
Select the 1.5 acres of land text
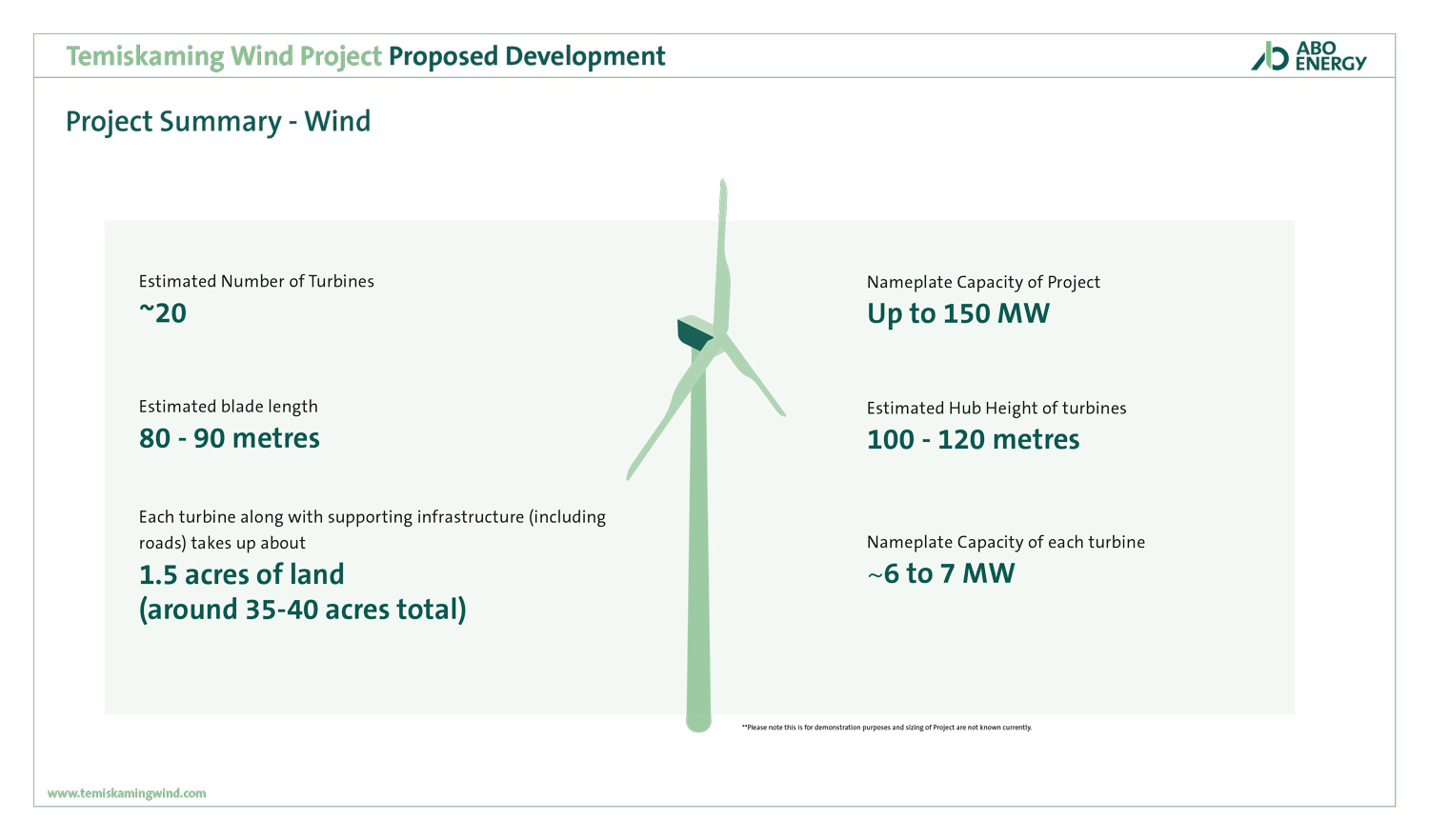[242, 574]
